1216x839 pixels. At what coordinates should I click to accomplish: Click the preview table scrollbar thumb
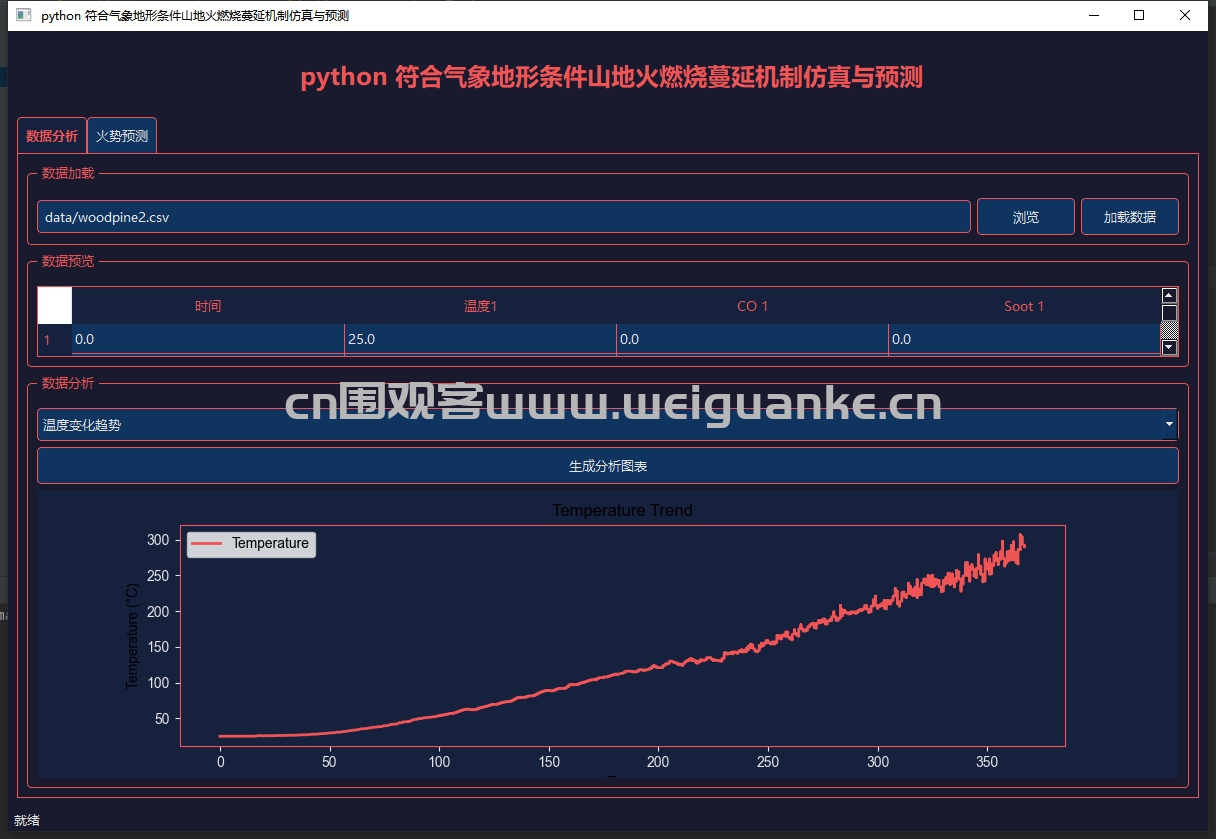[1169, 314]
